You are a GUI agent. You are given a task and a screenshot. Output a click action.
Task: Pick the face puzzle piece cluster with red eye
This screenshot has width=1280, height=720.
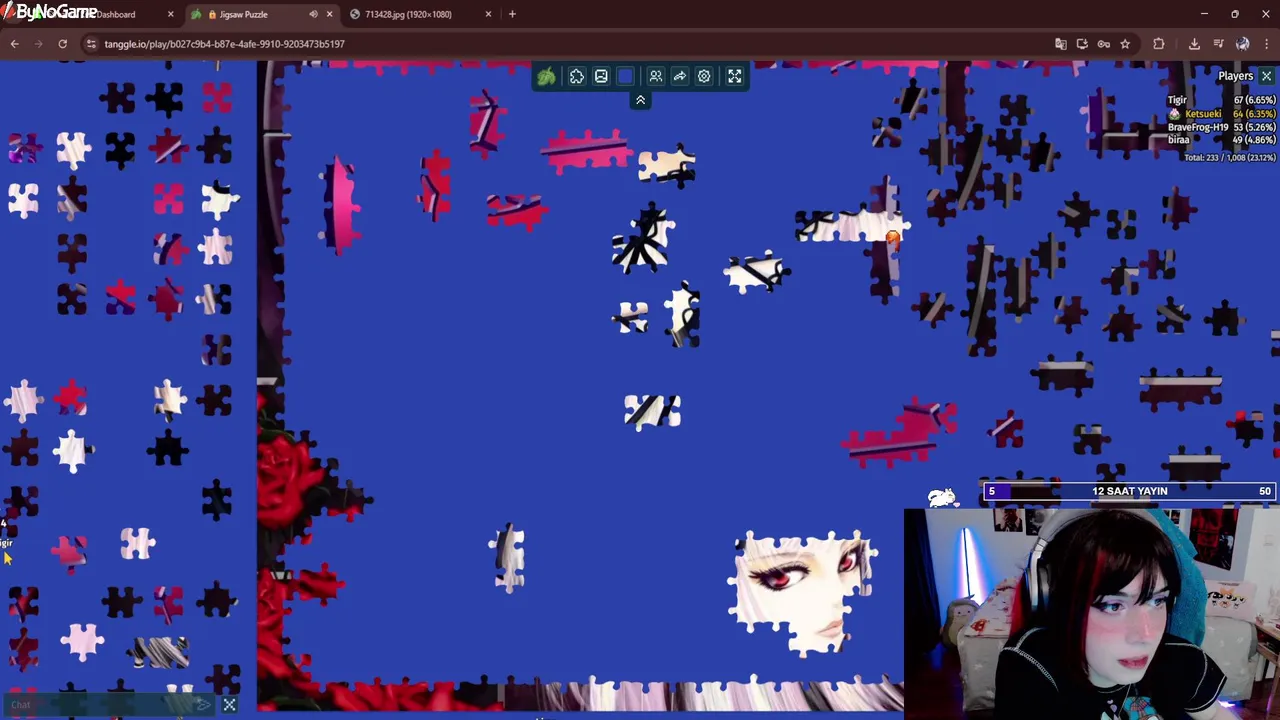coord(804,592)
